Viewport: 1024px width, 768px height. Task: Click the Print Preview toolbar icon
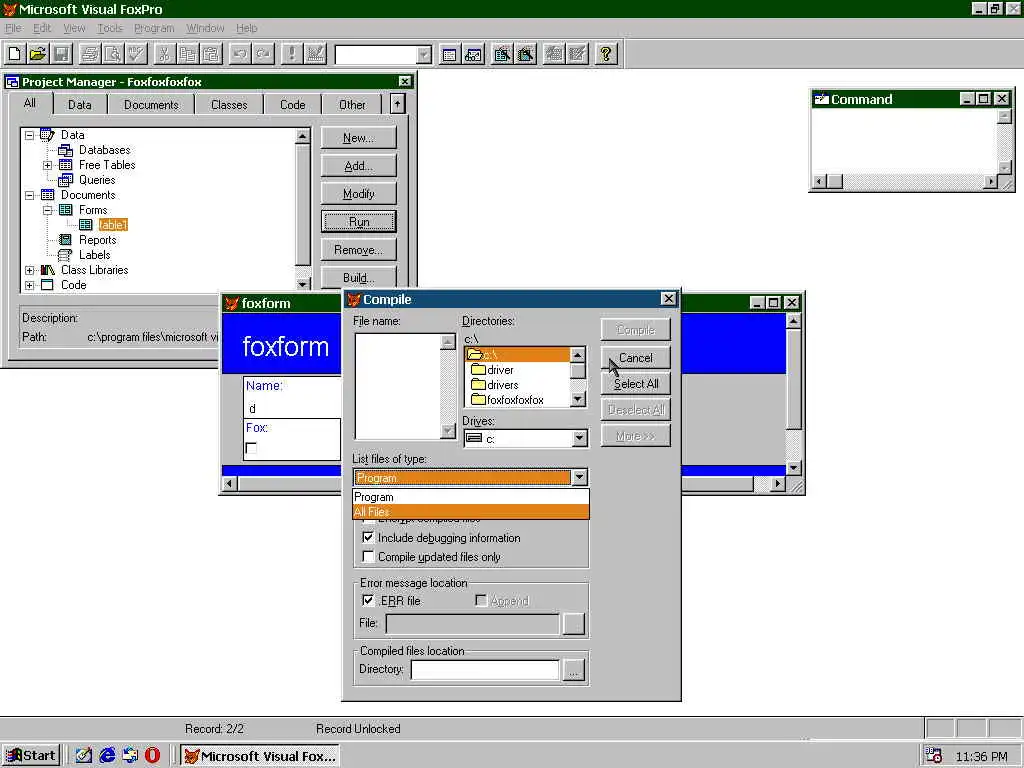(113, 54)
